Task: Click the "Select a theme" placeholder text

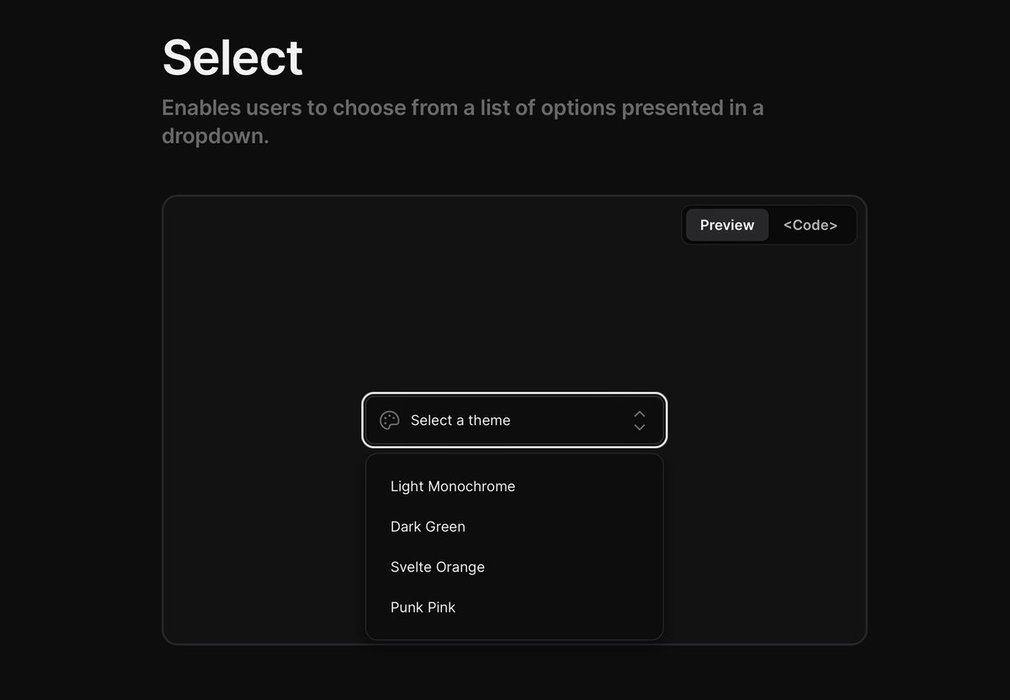Action: [461, 421]
